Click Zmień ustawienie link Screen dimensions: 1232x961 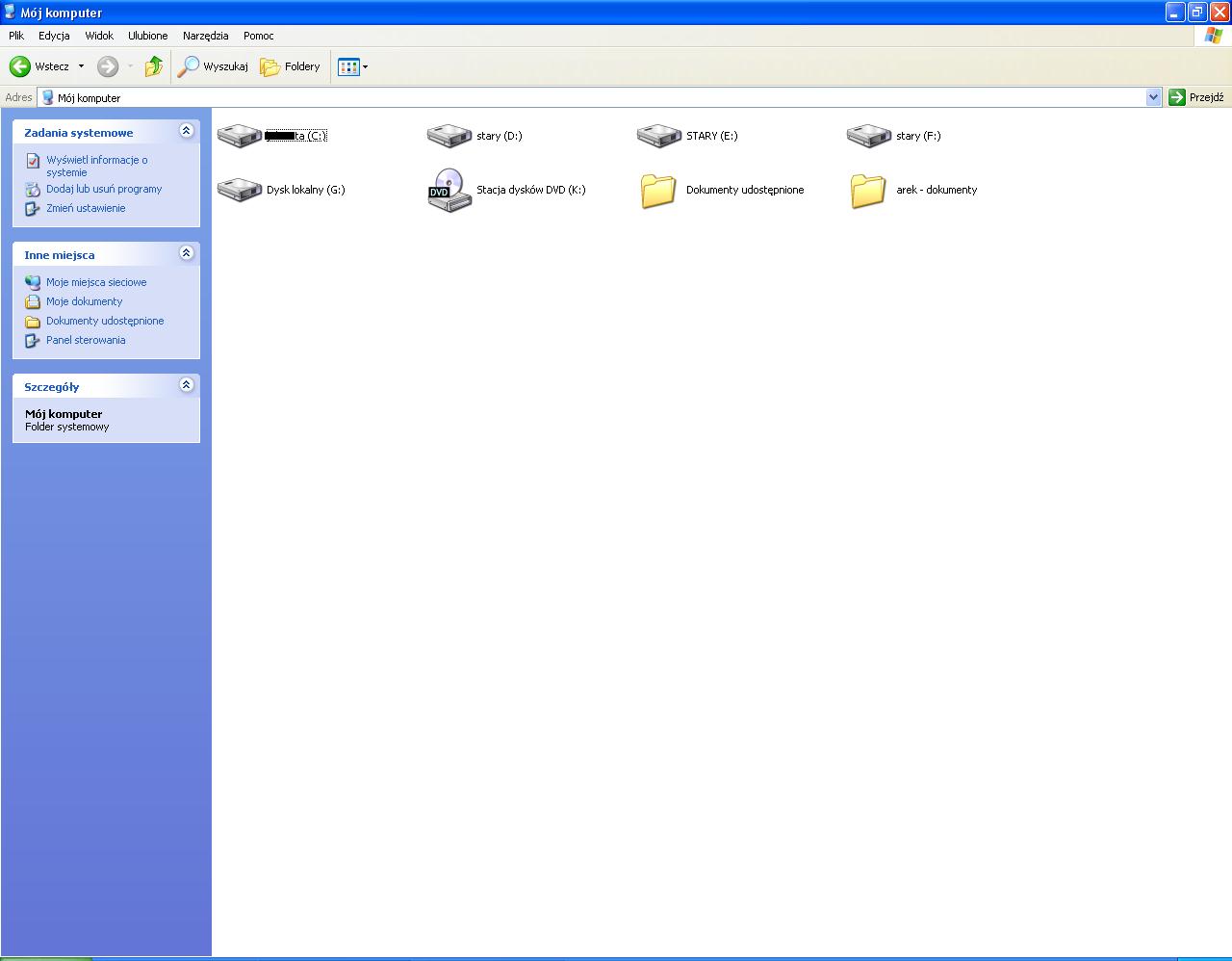pyautogui.click(x=86, y=208)
